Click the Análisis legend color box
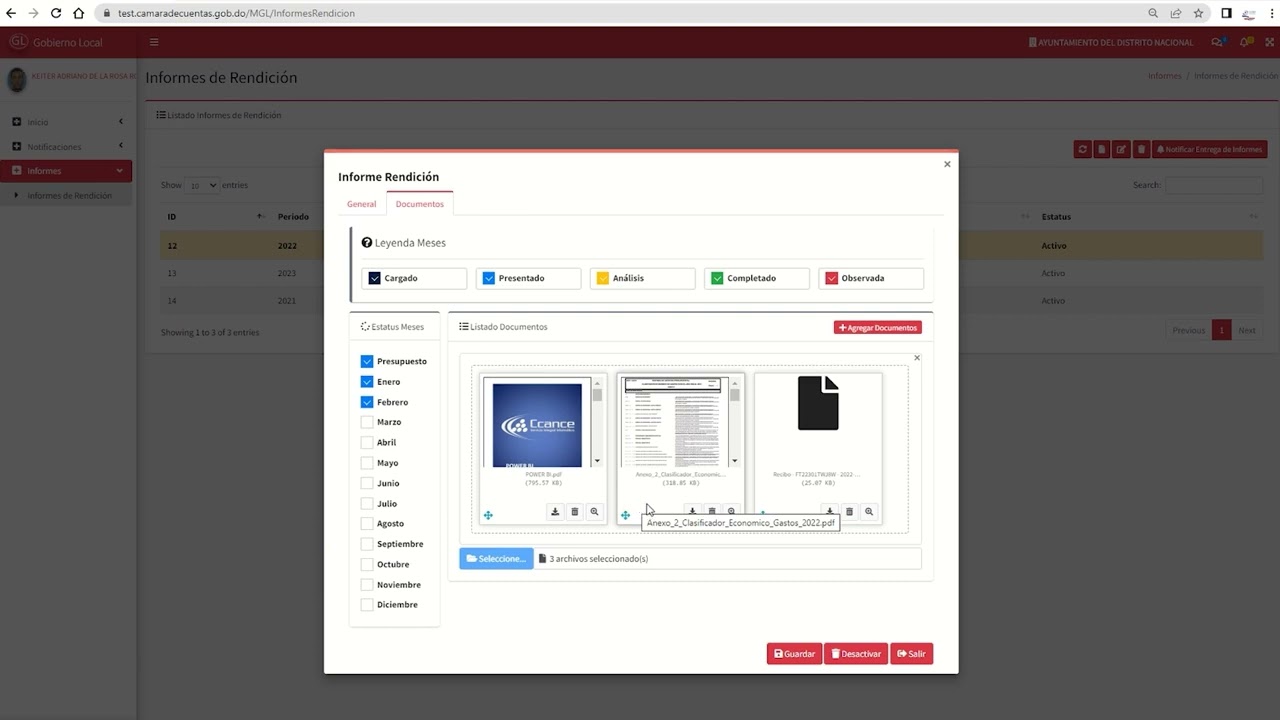1280x720 pixels. (603, 278)
